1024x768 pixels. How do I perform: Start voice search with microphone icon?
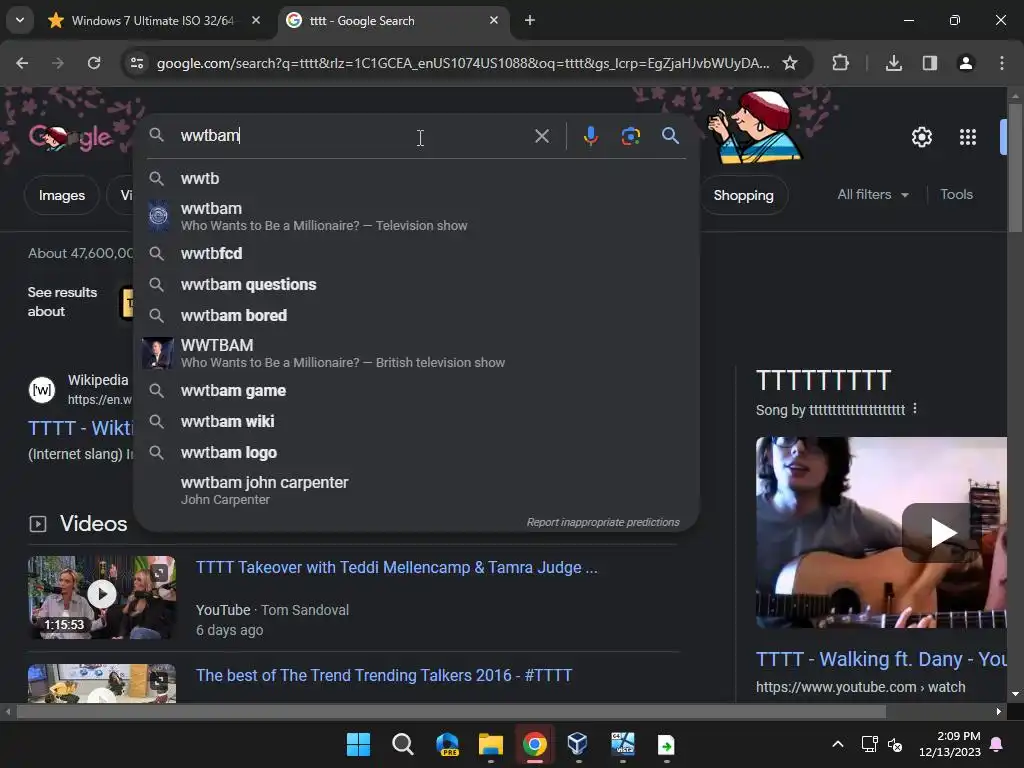[x=590, y=136]
